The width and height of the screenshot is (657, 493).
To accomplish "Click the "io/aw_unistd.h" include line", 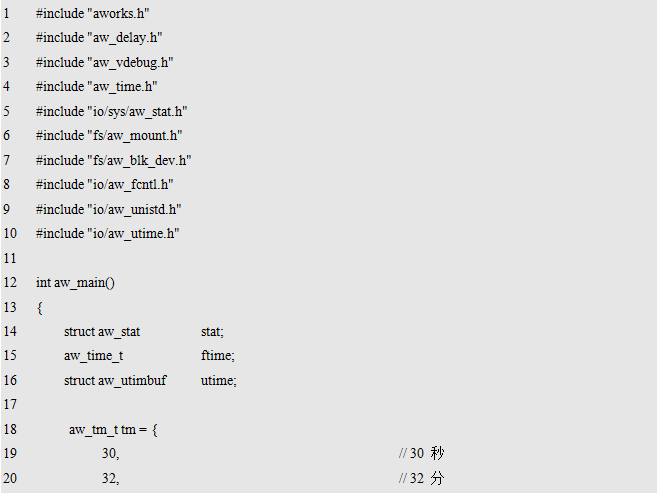I will coord(109,209).
